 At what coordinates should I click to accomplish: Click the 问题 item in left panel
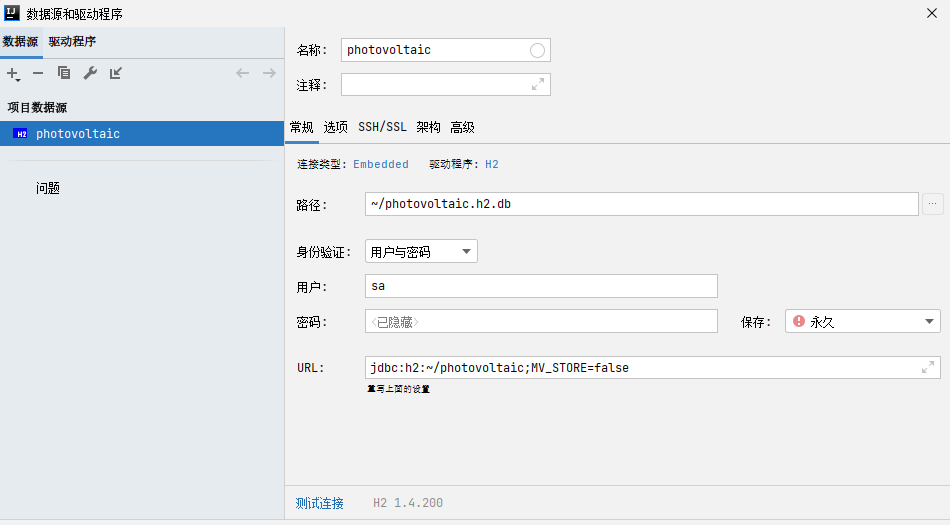pyautogui.click(x=48, y=188)
